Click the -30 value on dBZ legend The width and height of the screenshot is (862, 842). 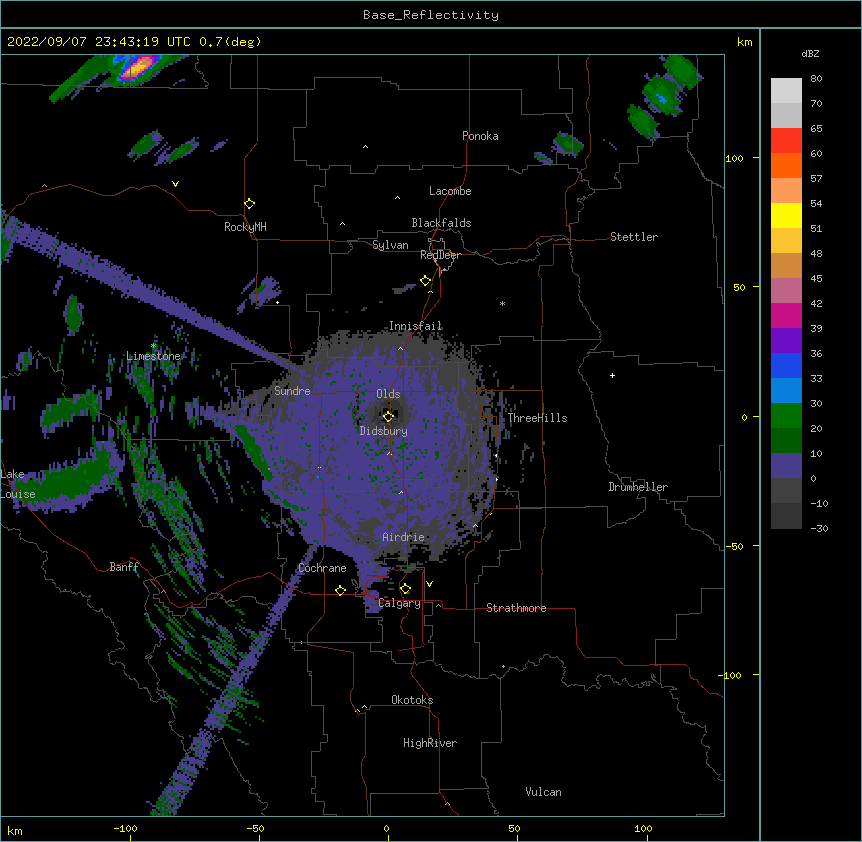pos(819,529)
